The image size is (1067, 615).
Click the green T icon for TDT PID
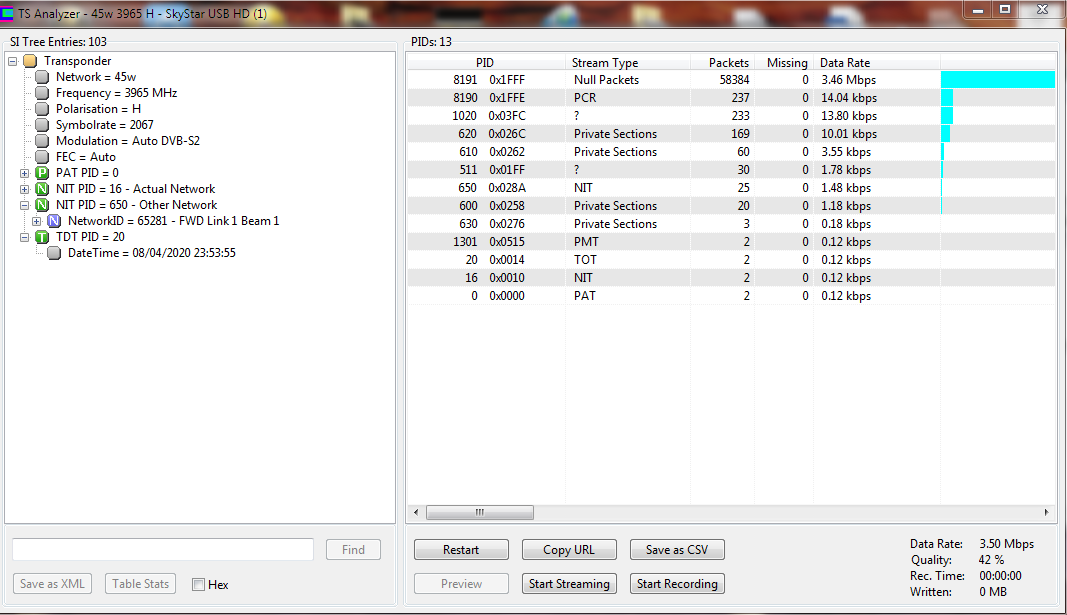[42, 237]
